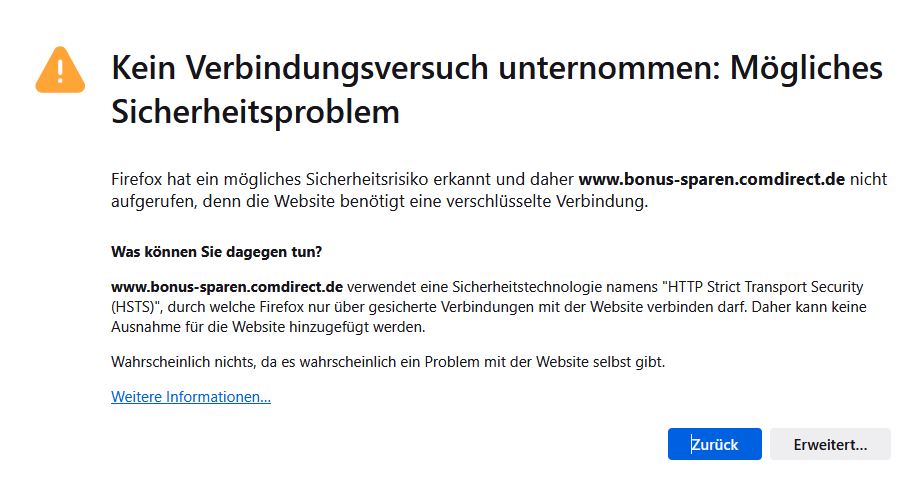Click the bold domain in the first paragraph
The image size is (922, 502).
[x=712, y=179]
